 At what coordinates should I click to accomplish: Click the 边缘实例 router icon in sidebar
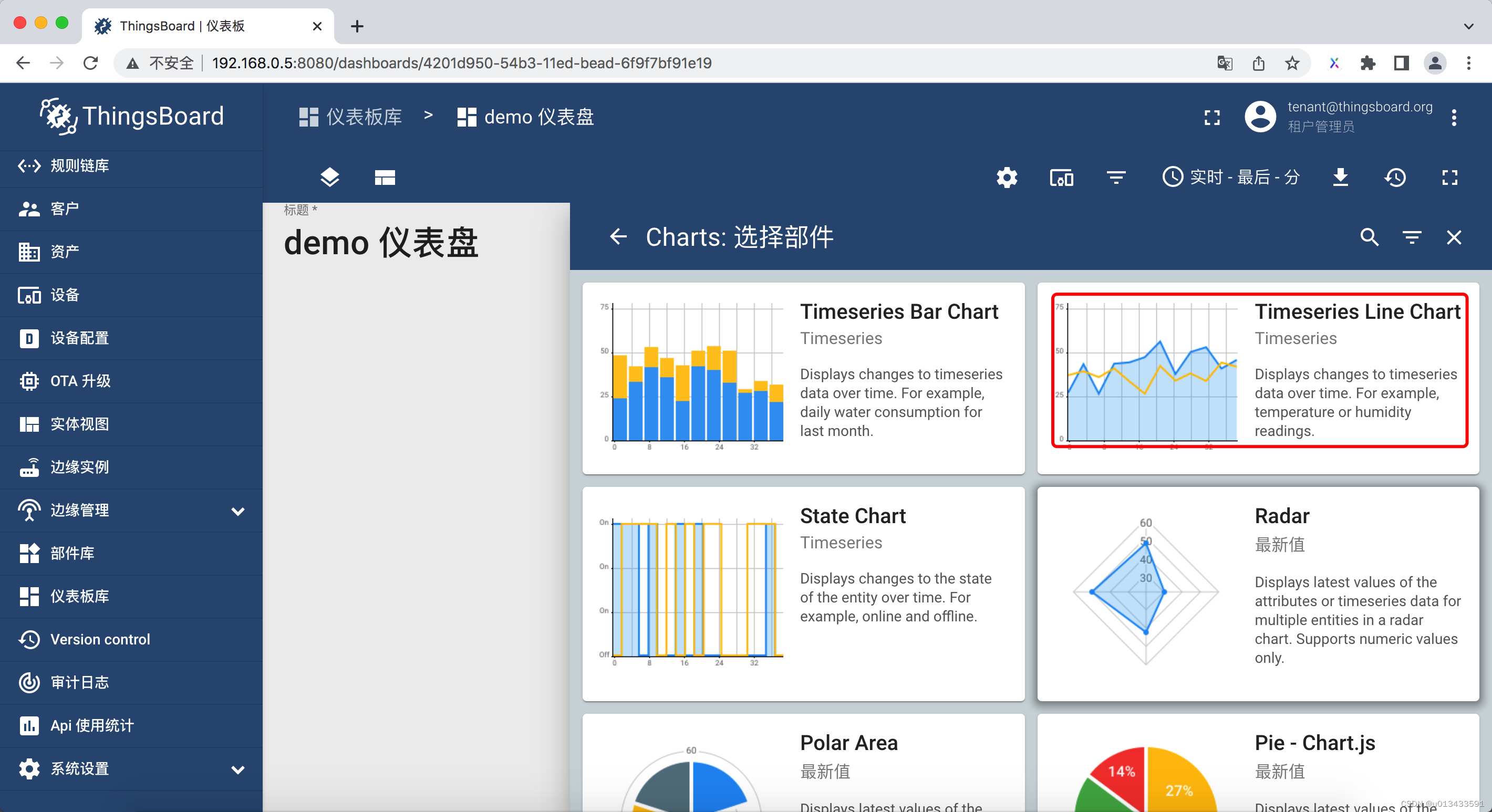(28, 467)
